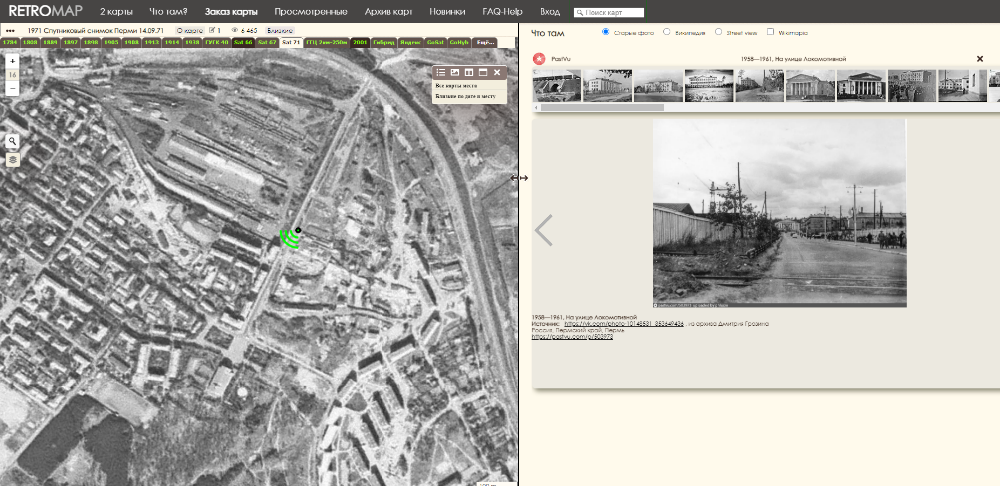Expand the Ещё... map tabs list
This screenshot has height=486, width=1000.
[485, 42]
